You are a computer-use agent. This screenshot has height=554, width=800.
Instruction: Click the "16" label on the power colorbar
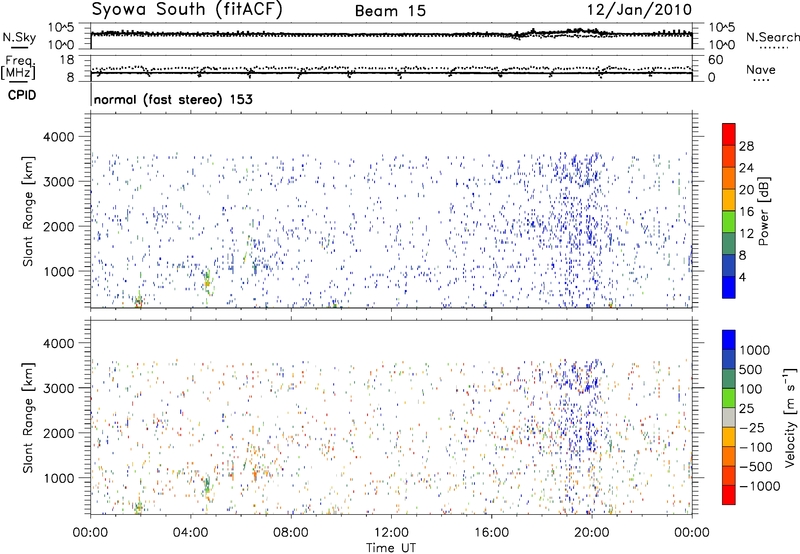coord(746,212)
